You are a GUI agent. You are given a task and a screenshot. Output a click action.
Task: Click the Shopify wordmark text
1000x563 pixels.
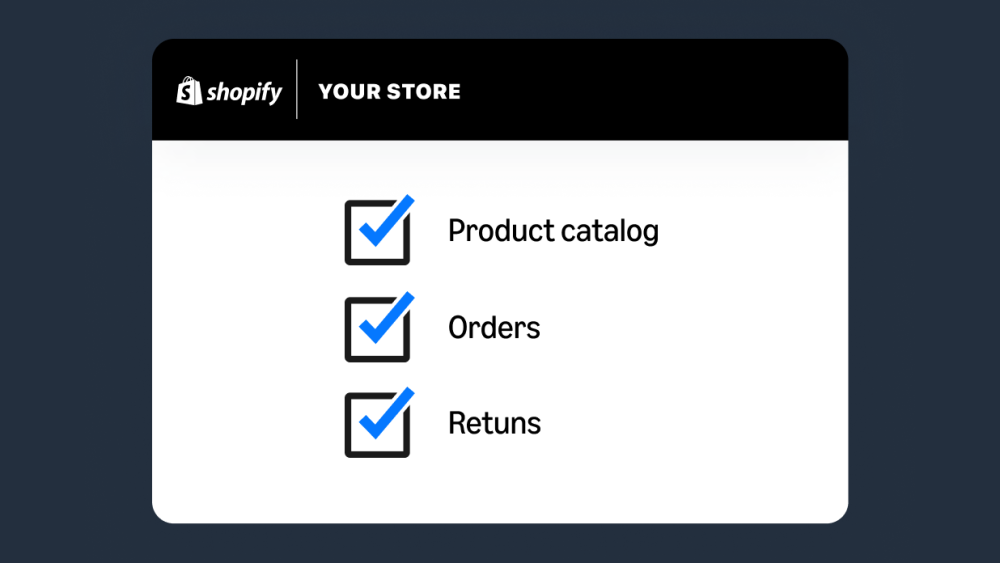(244, 93)
